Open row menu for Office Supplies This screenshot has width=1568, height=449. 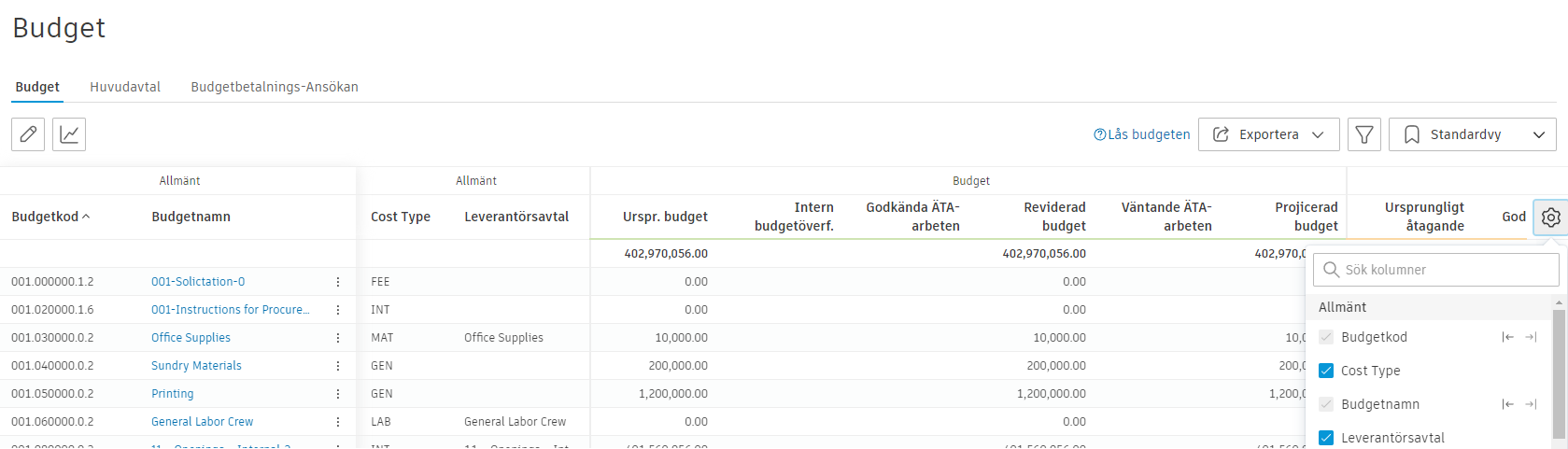(338, 338)
